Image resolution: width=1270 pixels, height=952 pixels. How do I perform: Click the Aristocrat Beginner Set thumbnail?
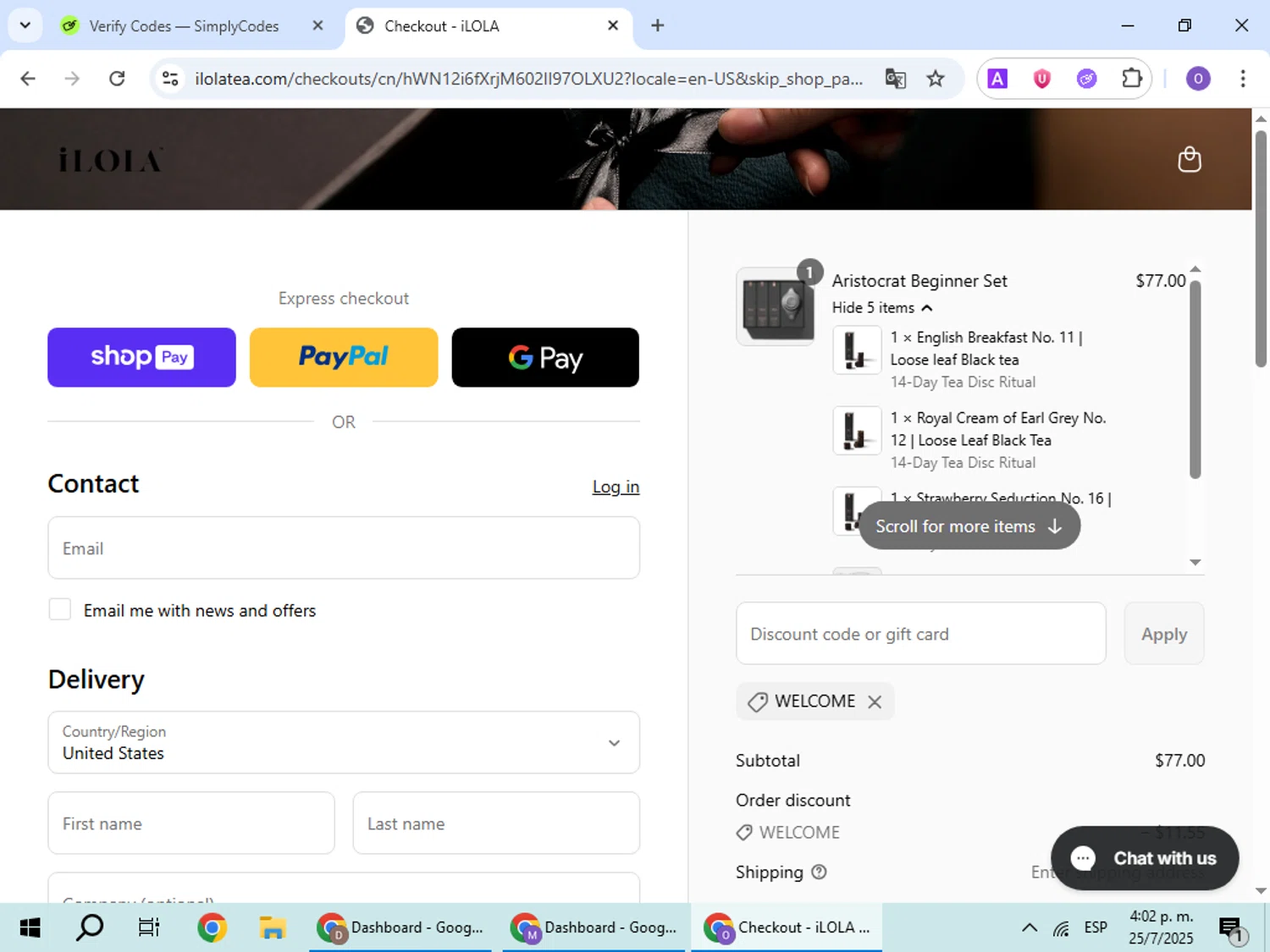(x=776, y=306)
